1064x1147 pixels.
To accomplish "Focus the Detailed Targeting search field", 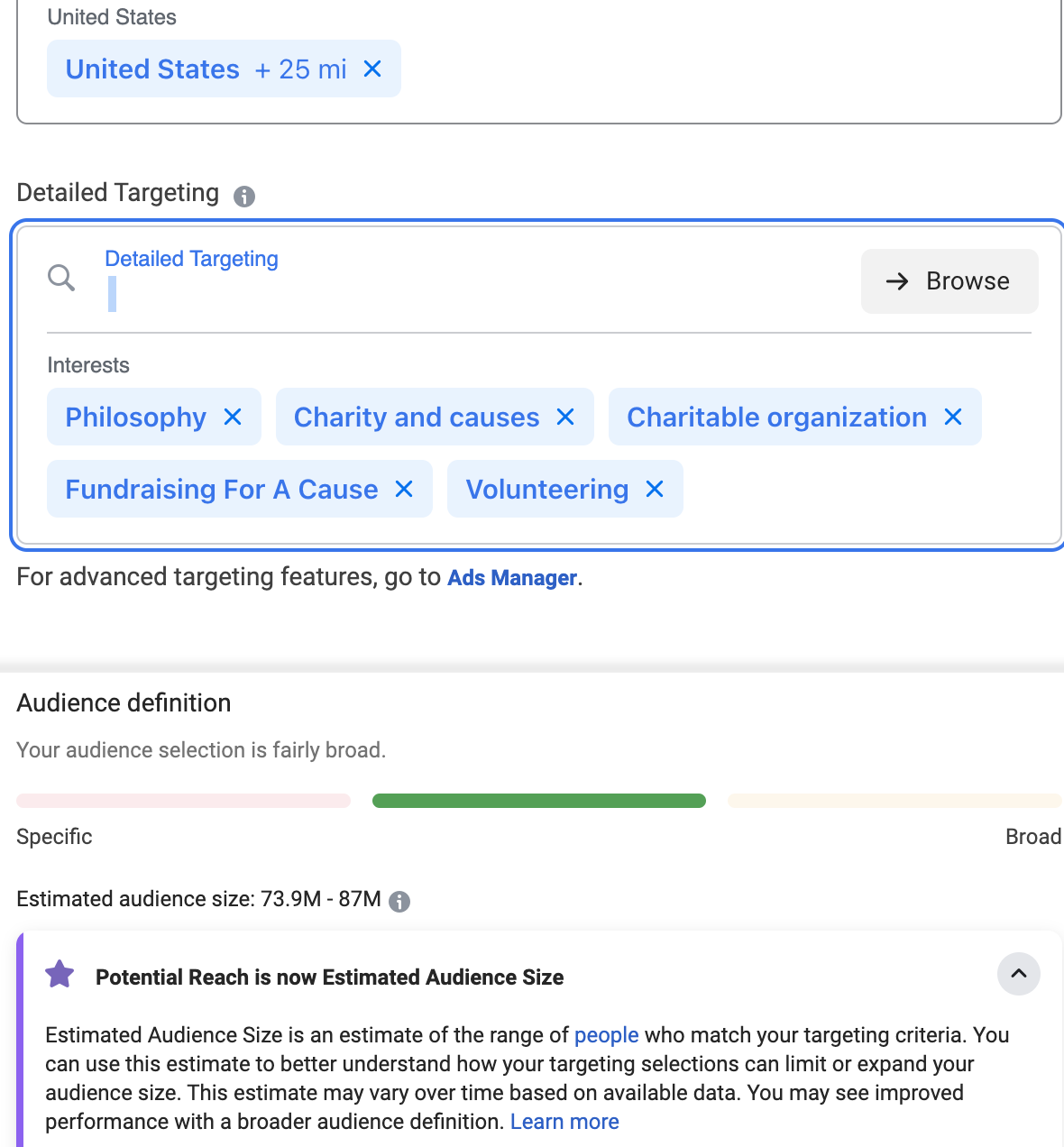I will [451, 293].
